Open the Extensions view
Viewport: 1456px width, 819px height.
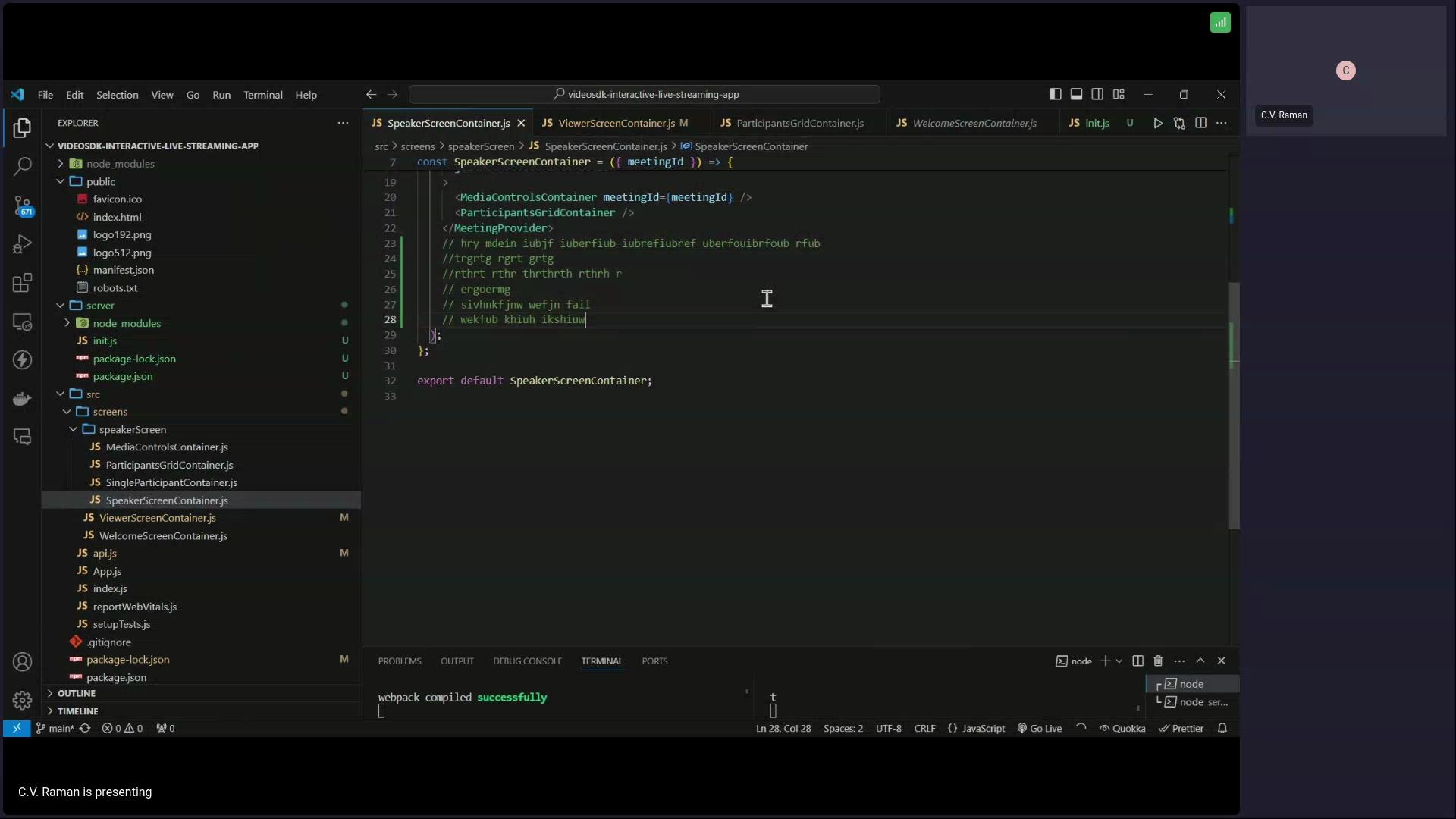coord(22,283)
